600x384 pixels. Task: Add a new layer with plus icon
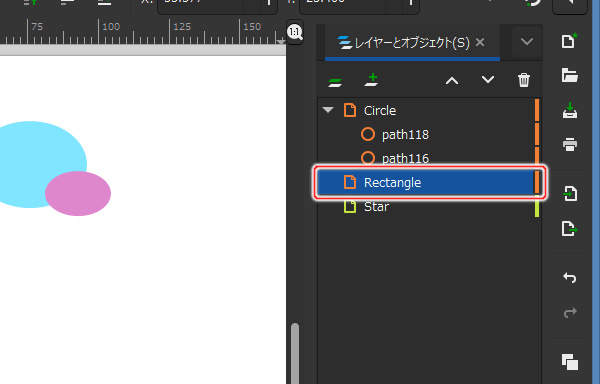[372, 80]
